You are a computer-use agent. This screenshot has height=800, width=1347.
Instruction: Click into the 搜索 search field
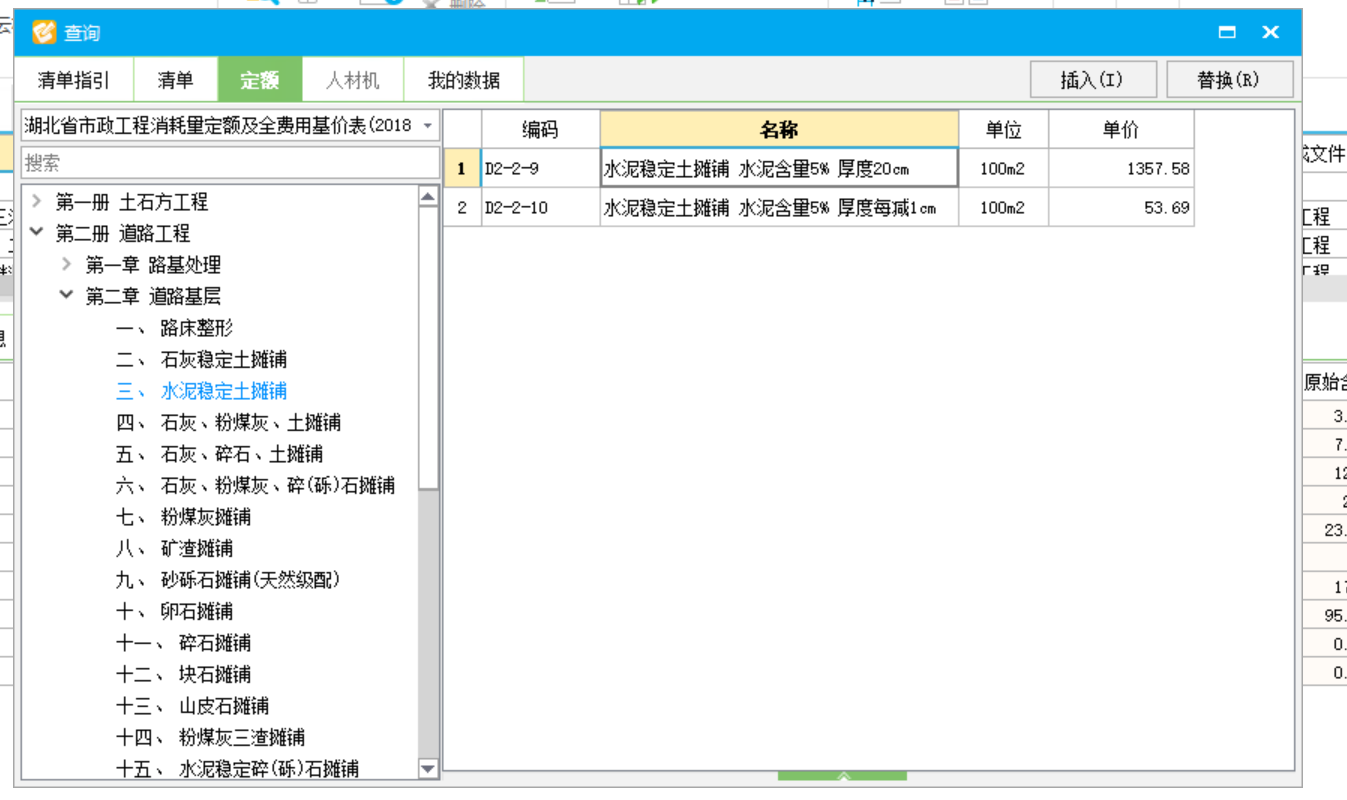(230, 162)
